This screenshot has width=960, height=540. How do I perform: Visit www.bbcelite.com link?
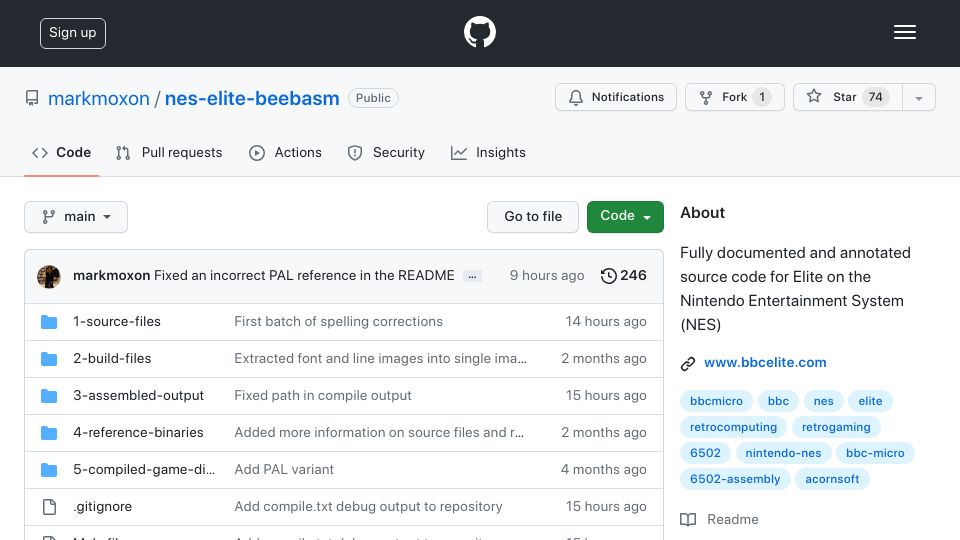click(765, 362)
